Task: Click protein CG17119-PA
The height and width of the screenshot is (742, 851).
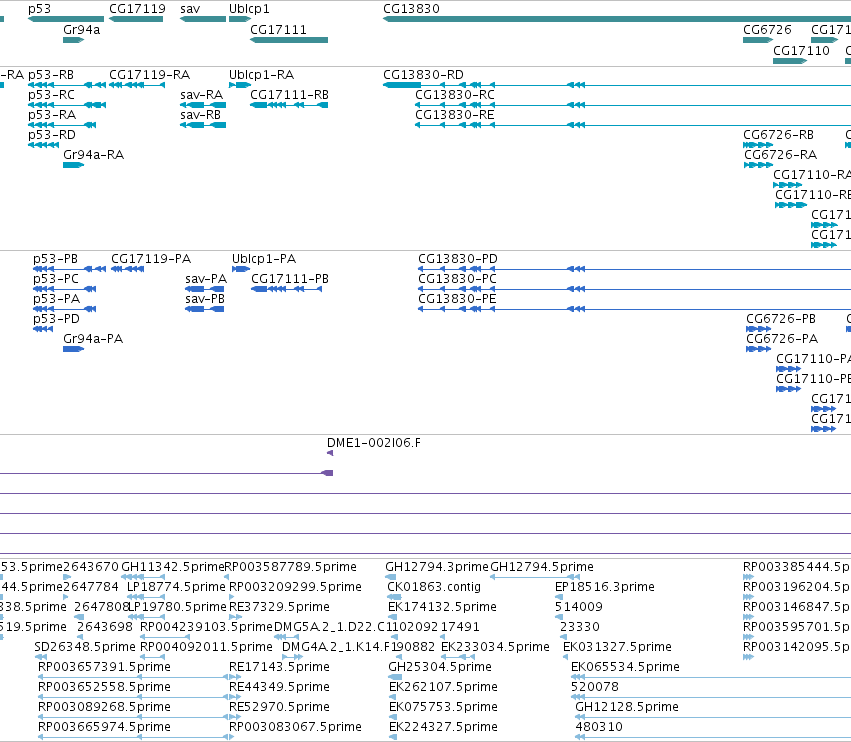Action: 151,258
